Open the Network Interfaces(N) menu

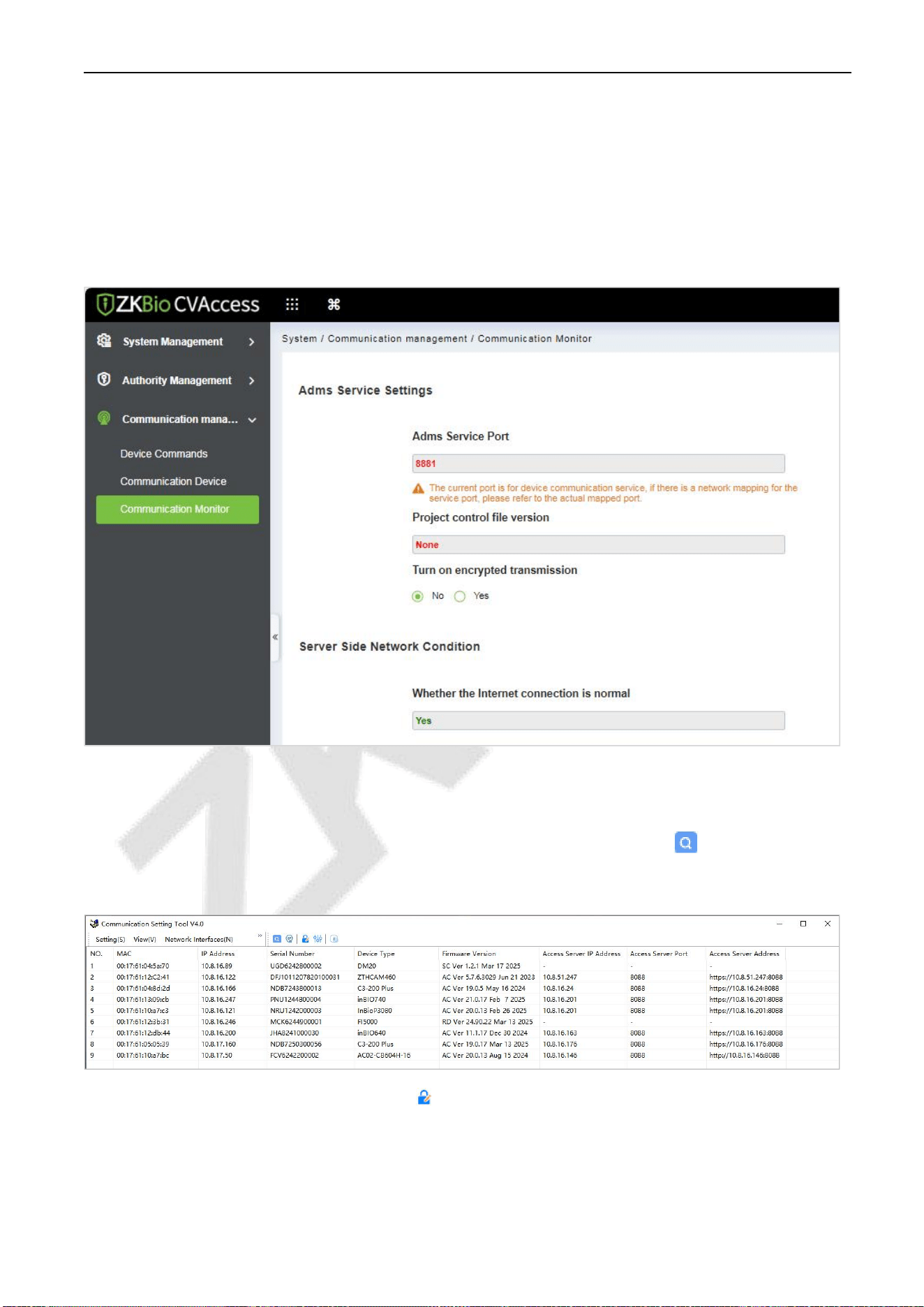click(x=199, y=940)
